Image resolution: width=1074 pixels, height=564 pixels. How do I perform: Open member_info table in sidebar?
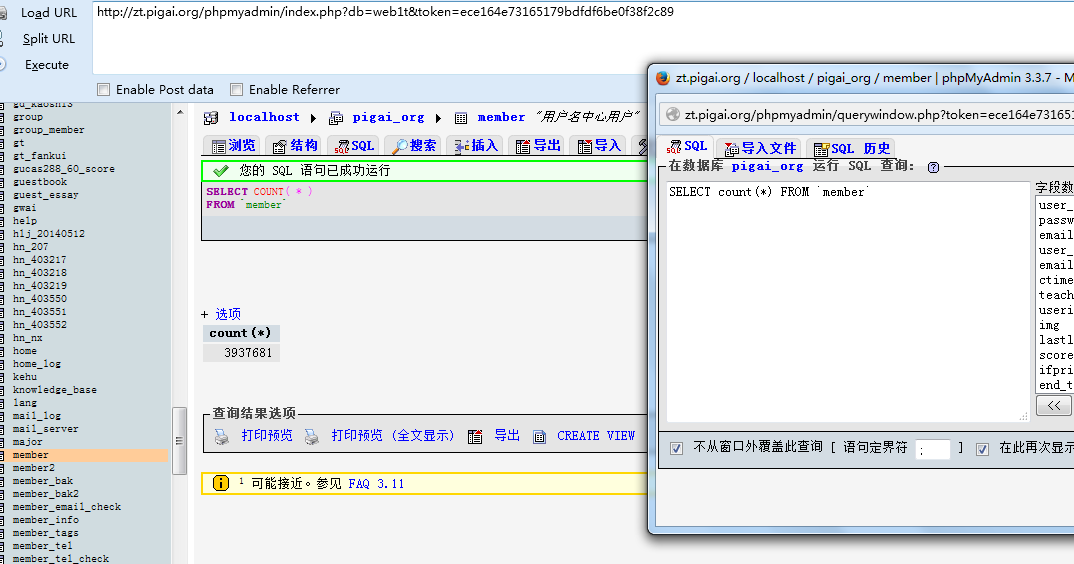45,520
